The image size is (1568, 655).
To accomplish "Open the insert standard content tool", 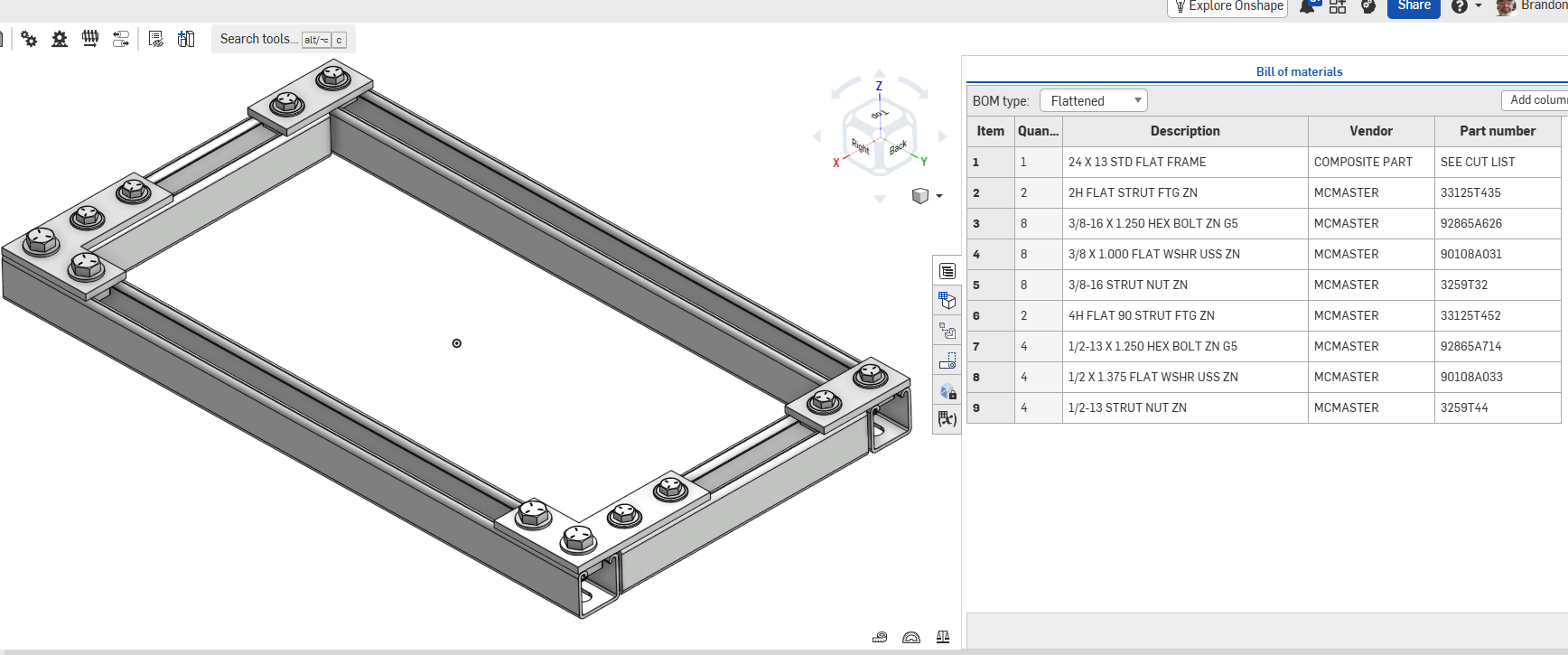I will [x=186, y=39].
